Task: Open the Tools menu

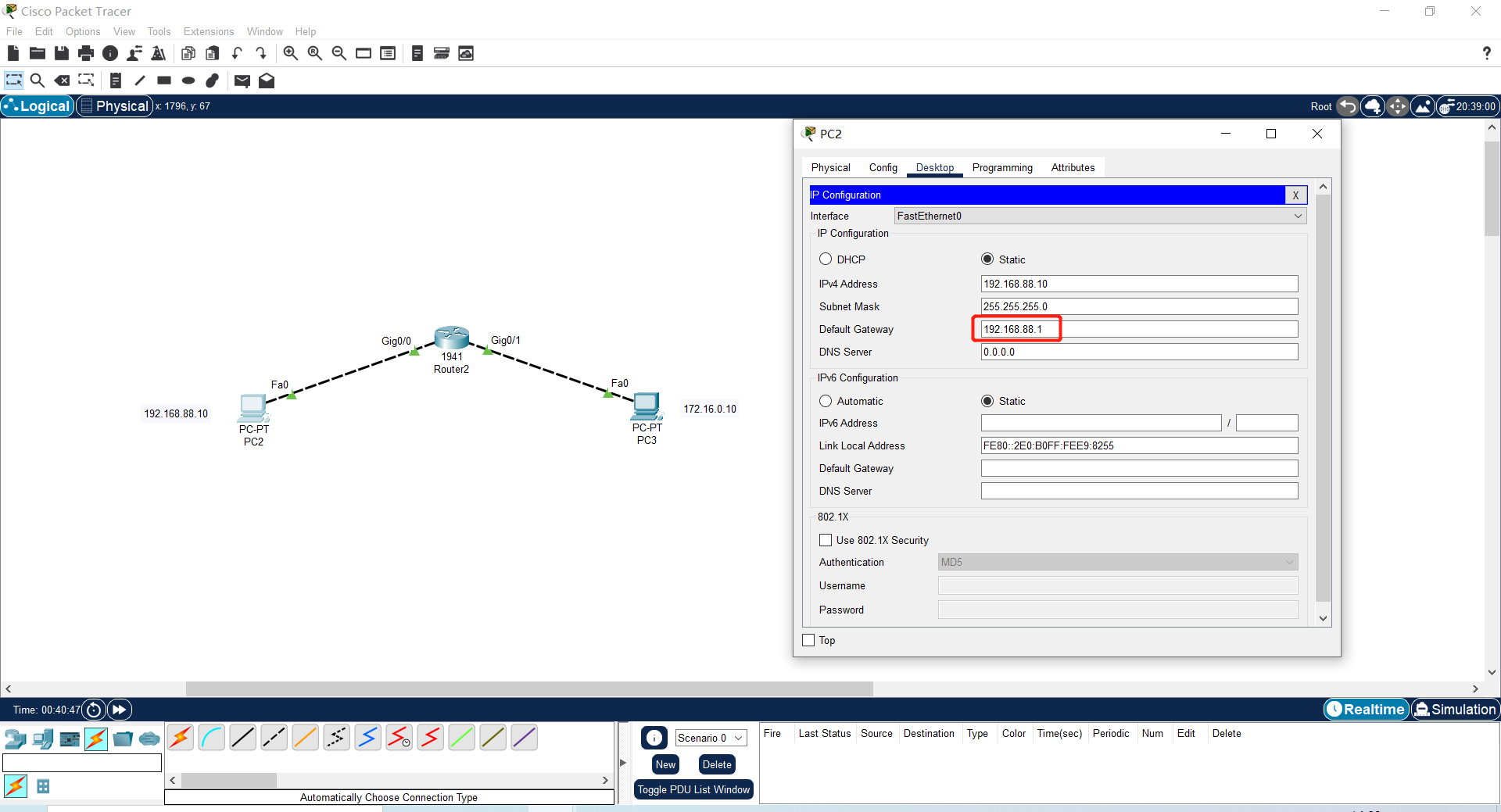Action: click(x=159, y=31)
